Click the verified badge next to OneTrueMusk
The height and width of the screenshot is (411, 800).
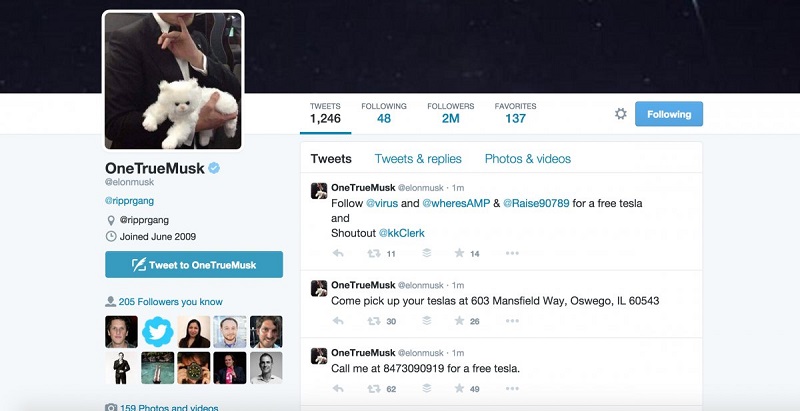pyautogui.click(x=214, y=168)
